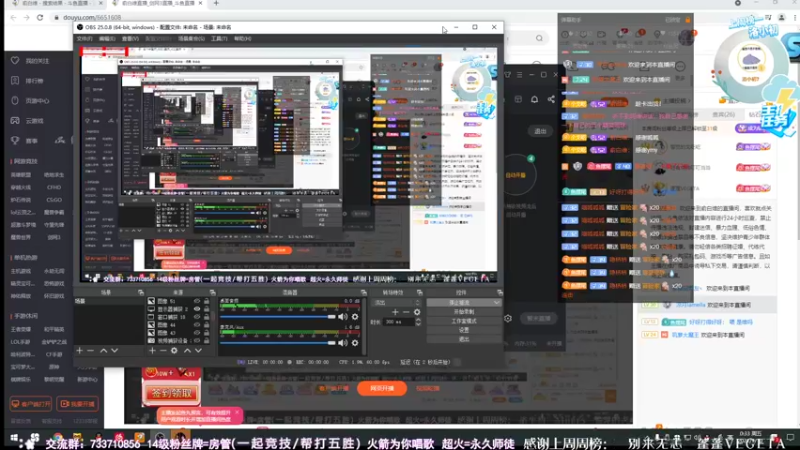
Task: Click the share icon in streaming companion window
Action: point(551,99)
